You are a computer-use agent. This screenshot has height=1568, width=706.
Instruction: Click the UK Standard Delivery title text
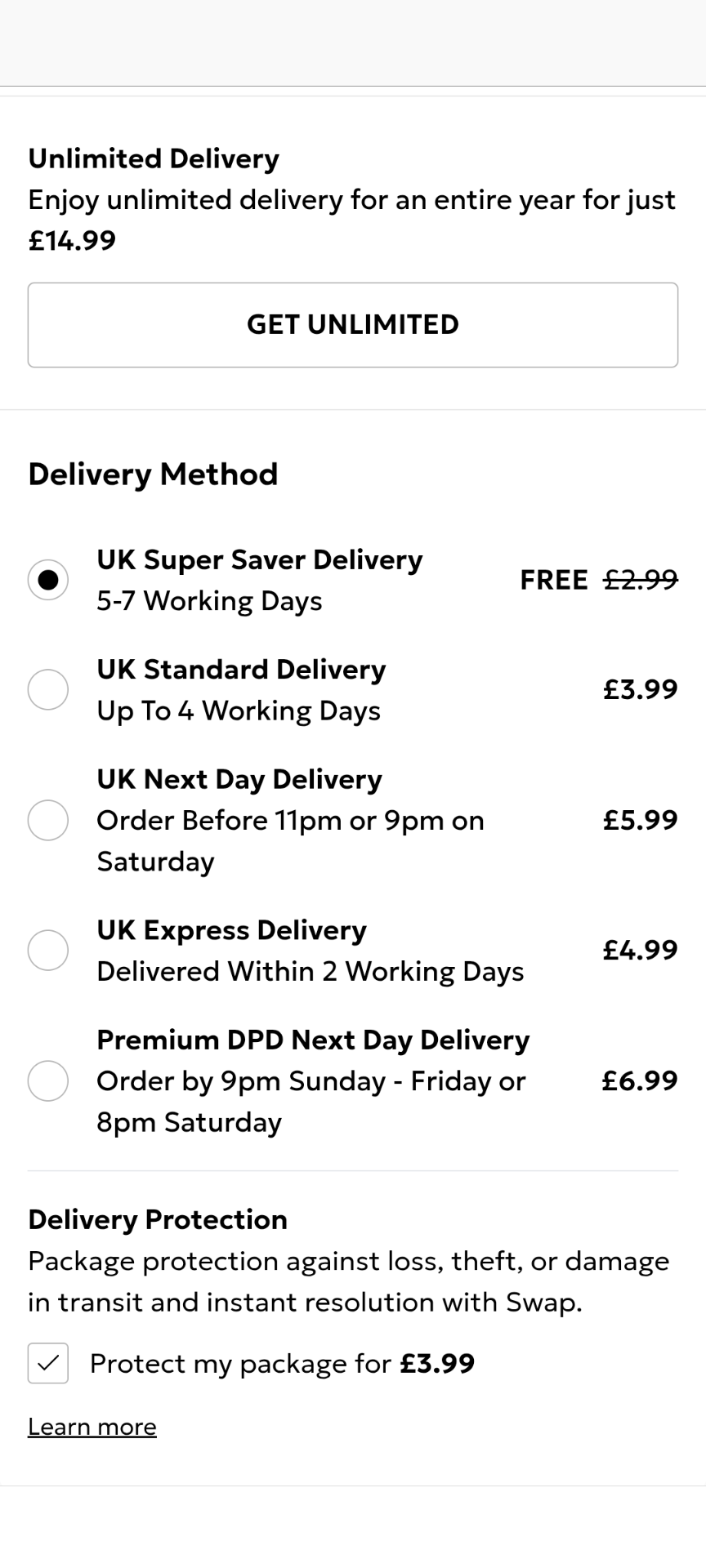[241, 670]
